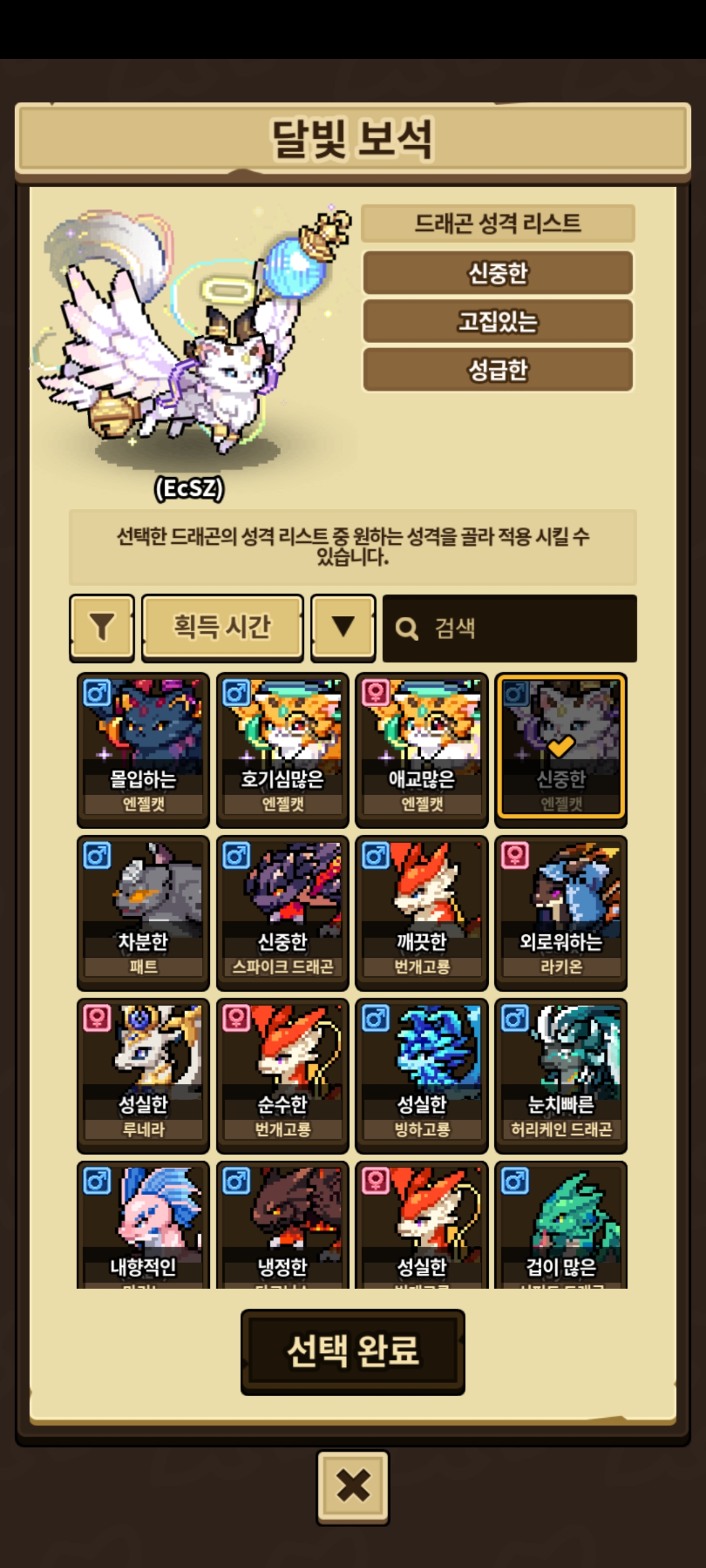Uncheck the selected 신중한 엔젤캣 card
This screenshot has height=1568, width=706.
(561, 750)
